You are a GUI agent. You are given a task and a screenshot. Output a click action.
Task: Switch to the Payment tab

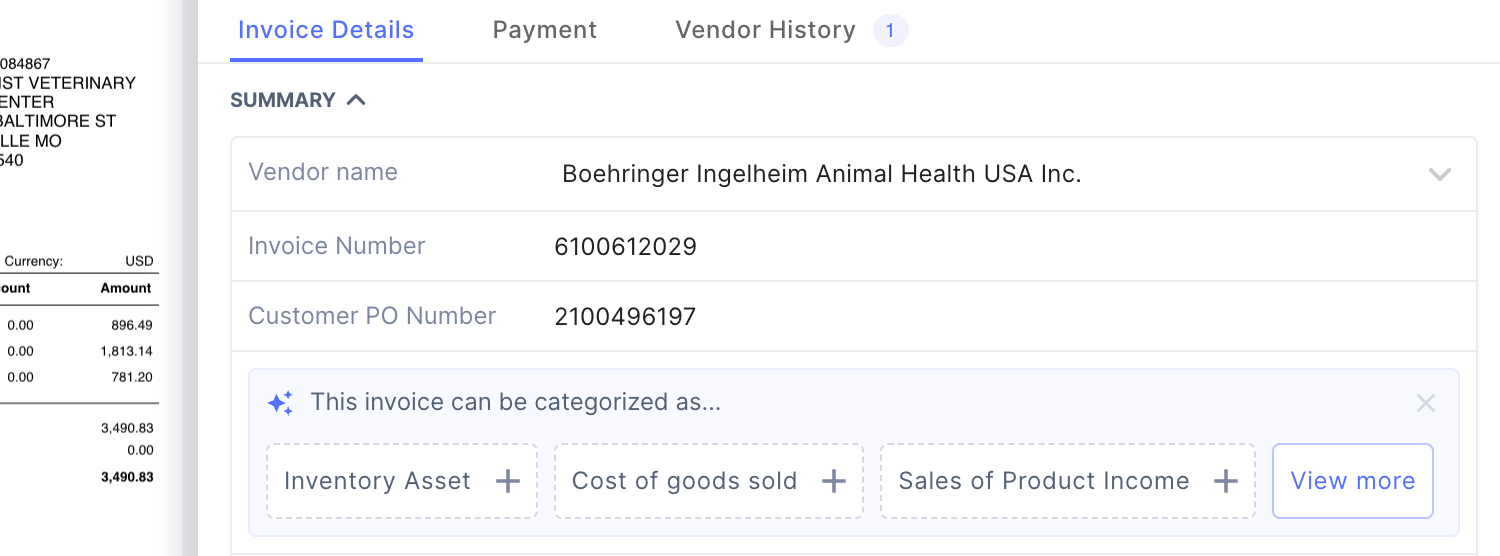pos(545,30)
